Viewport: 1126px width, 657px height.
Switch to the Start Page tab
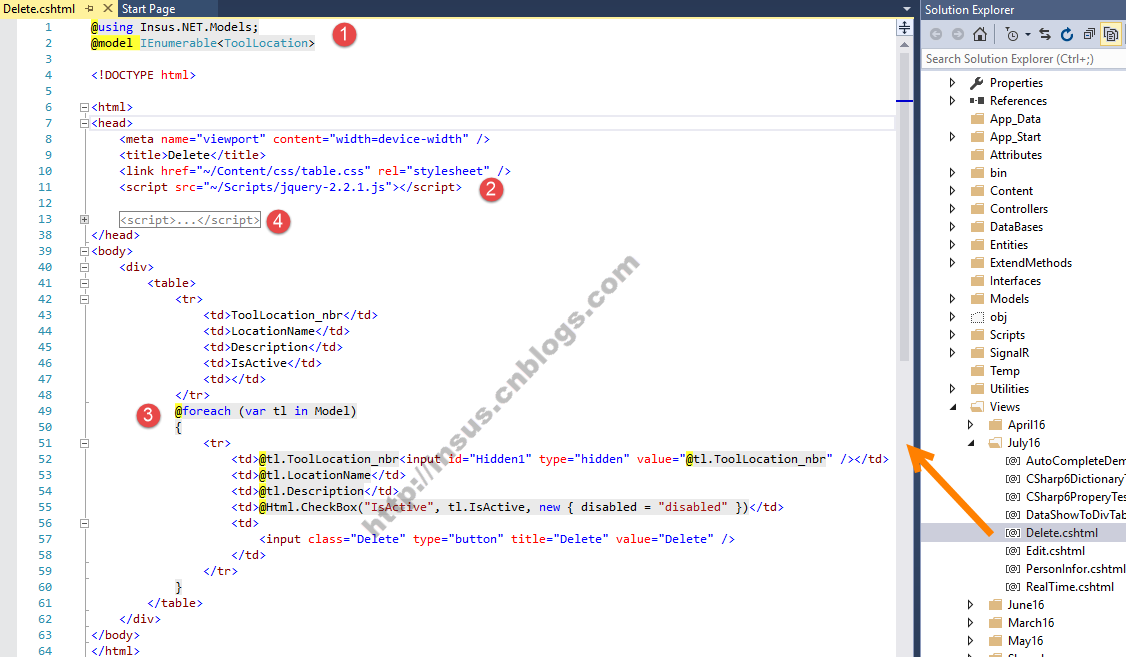point(149,9)
